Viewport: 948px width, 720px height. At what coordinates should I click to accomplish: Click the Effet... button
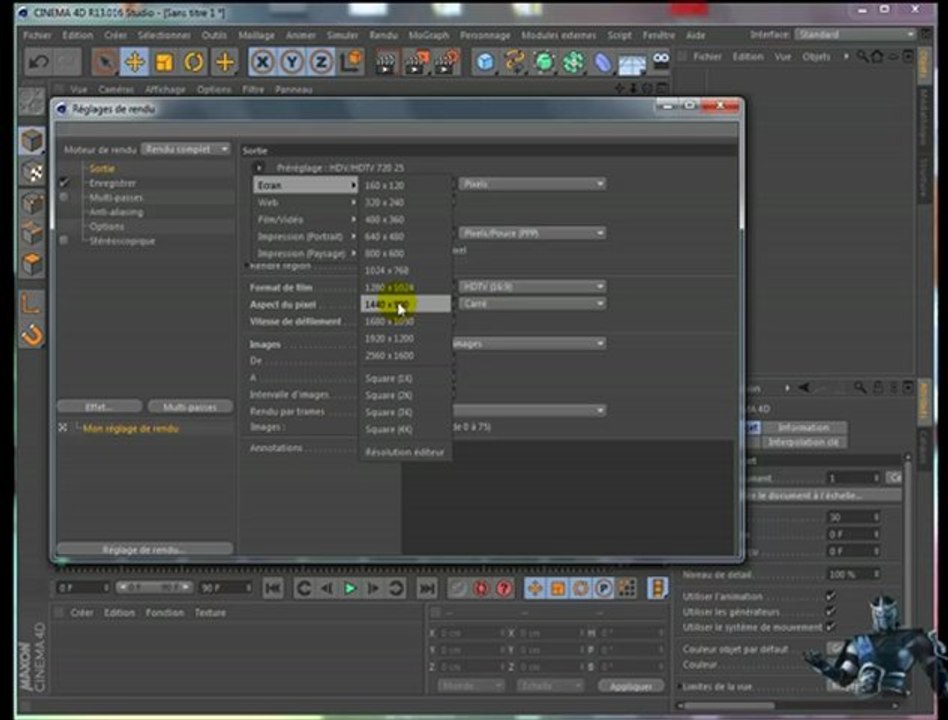point(98,407)
